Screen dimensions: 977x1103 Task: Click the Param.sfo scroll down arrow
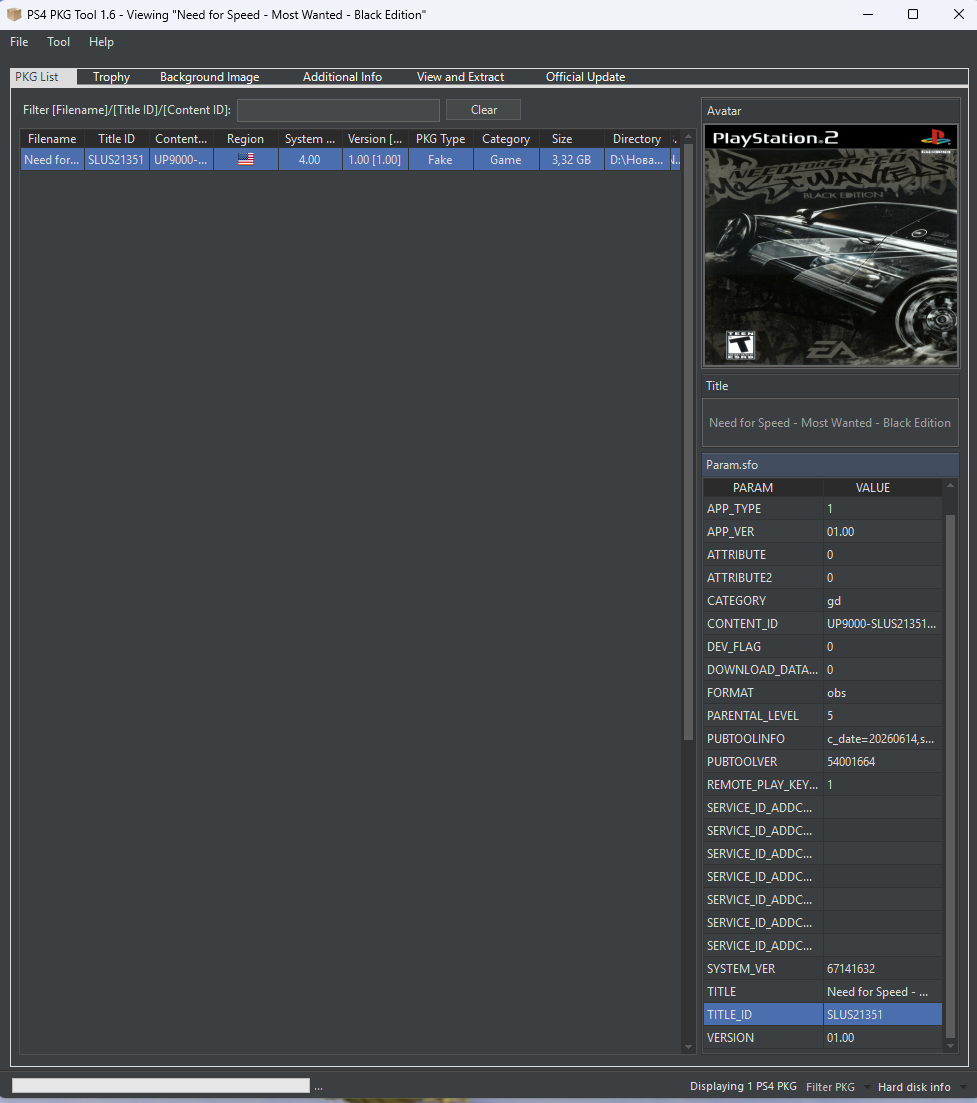pyautogui.click(x=950, y=1045)
